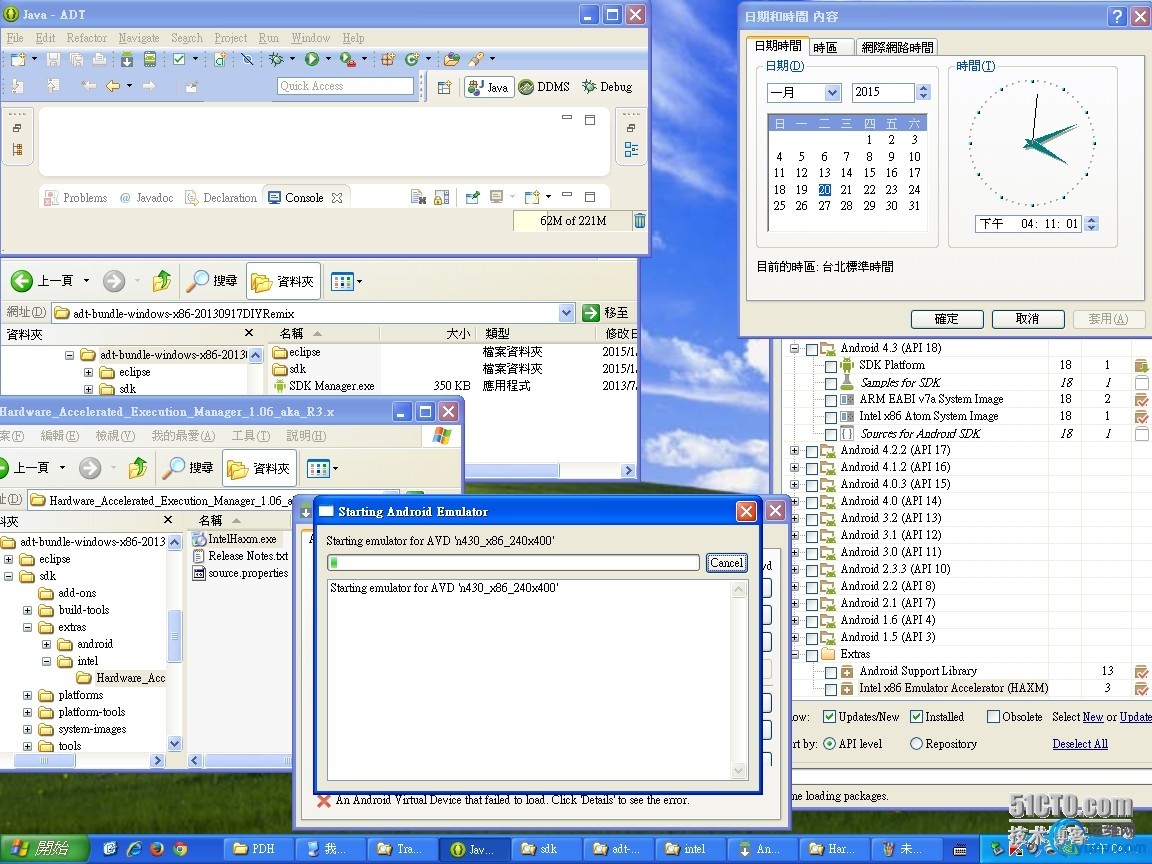Click 取消 cancel button in date dialog
1152x864 pixels.
[1028, 319]
